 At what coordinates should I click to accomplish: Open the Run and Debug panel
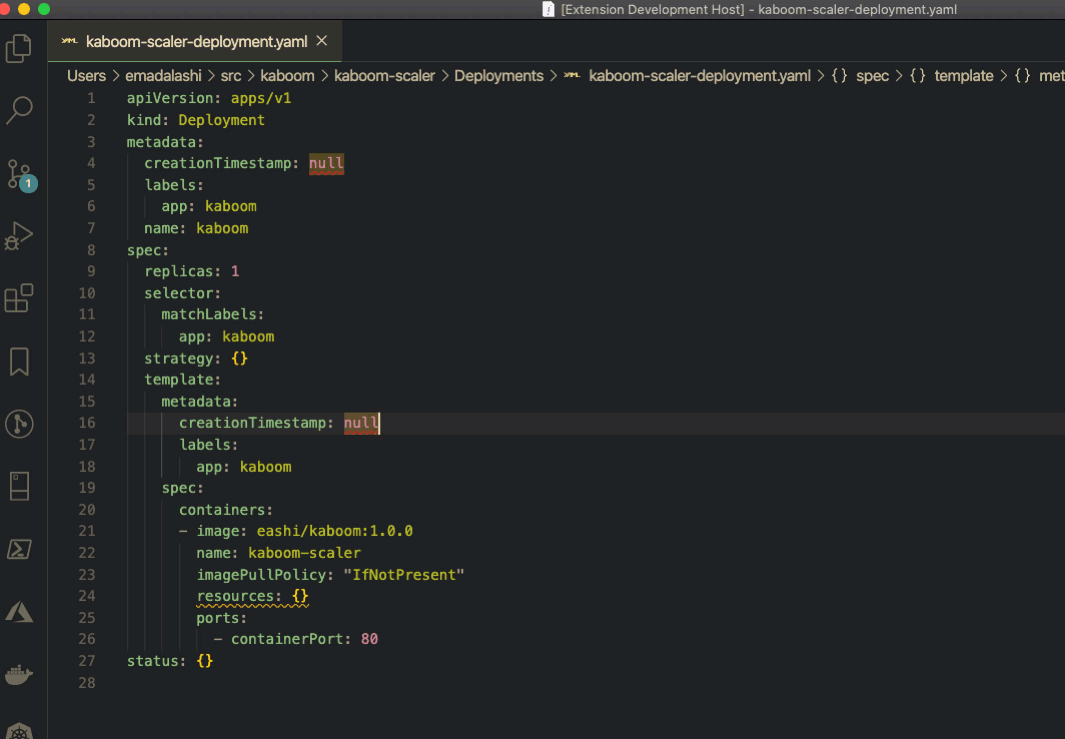tap(20, 236)
